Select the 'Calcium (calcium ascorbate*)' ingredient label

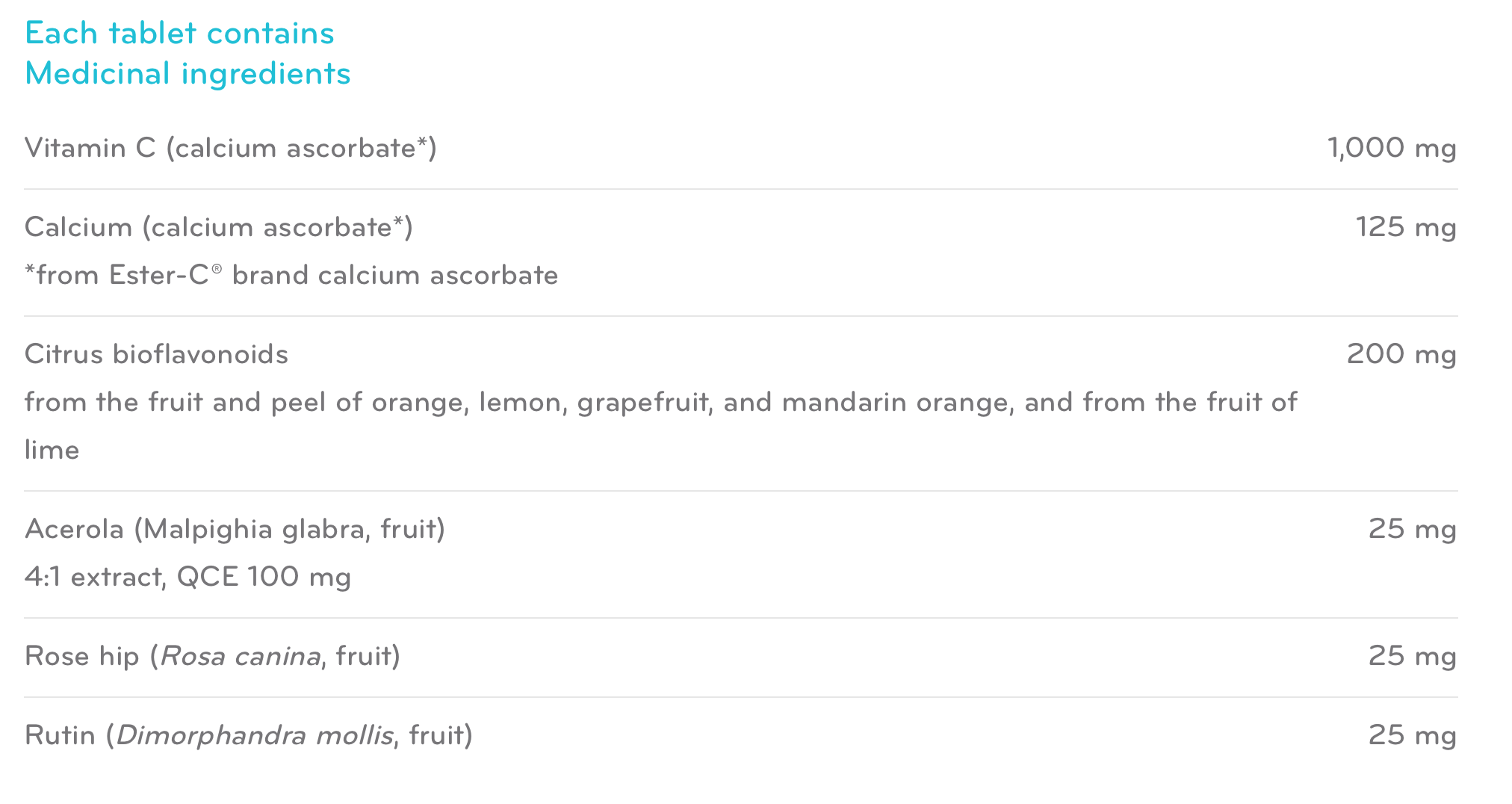(218, 227)
